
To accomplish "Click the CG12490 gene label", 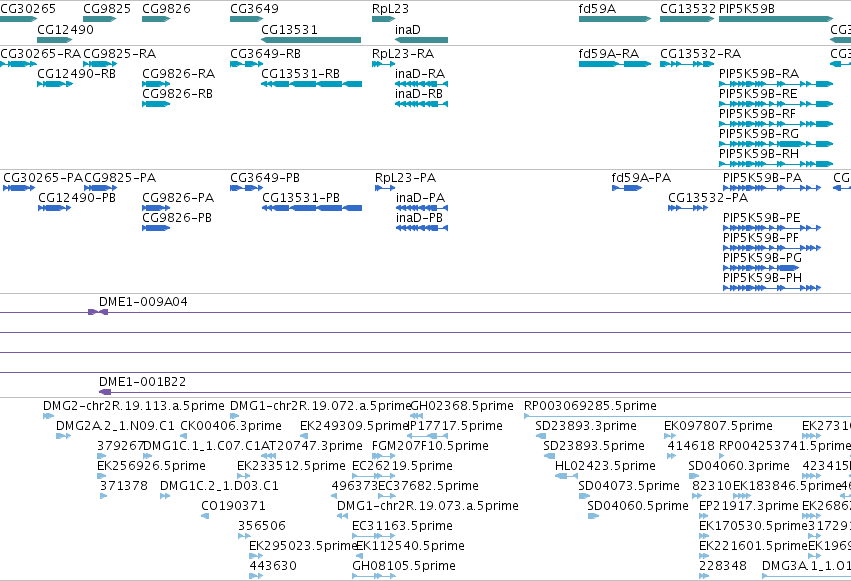I will (65, 29).
